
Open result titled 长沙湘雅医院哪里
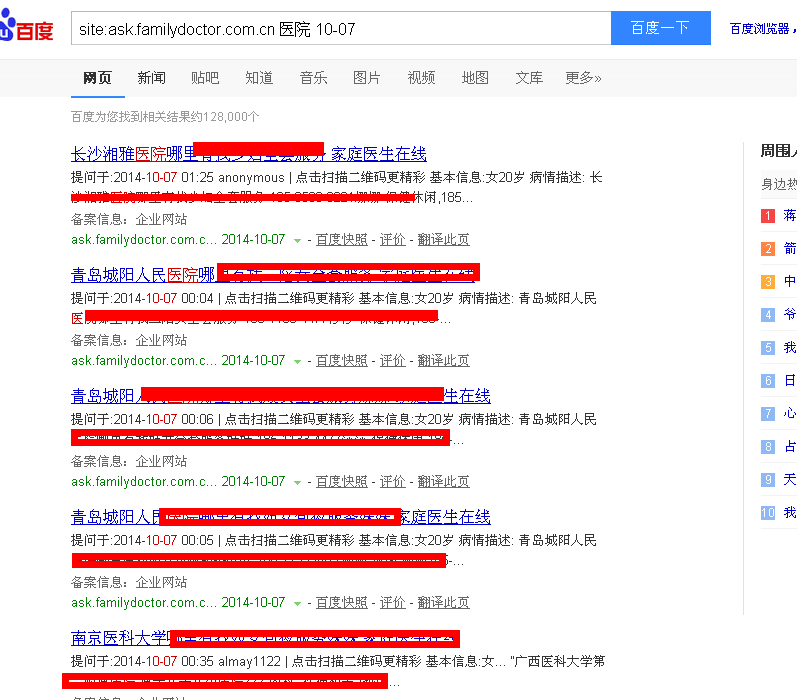tap(249, 154)
